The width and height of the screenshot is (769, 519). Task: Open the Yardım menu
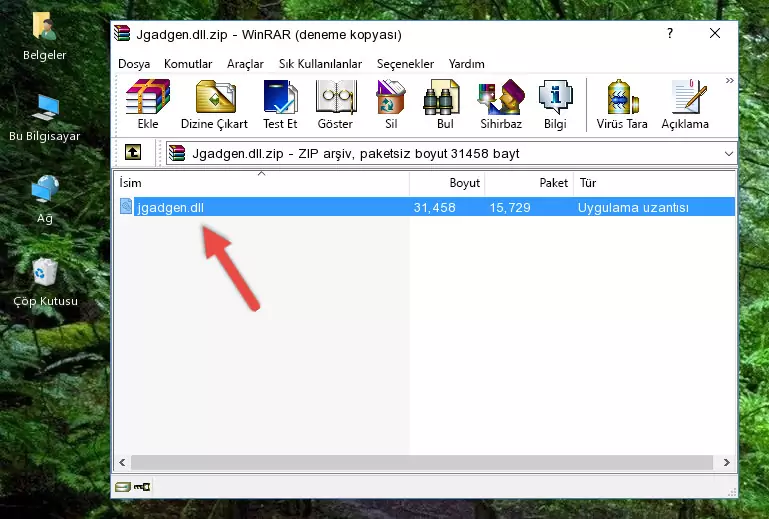pos(466,64)
